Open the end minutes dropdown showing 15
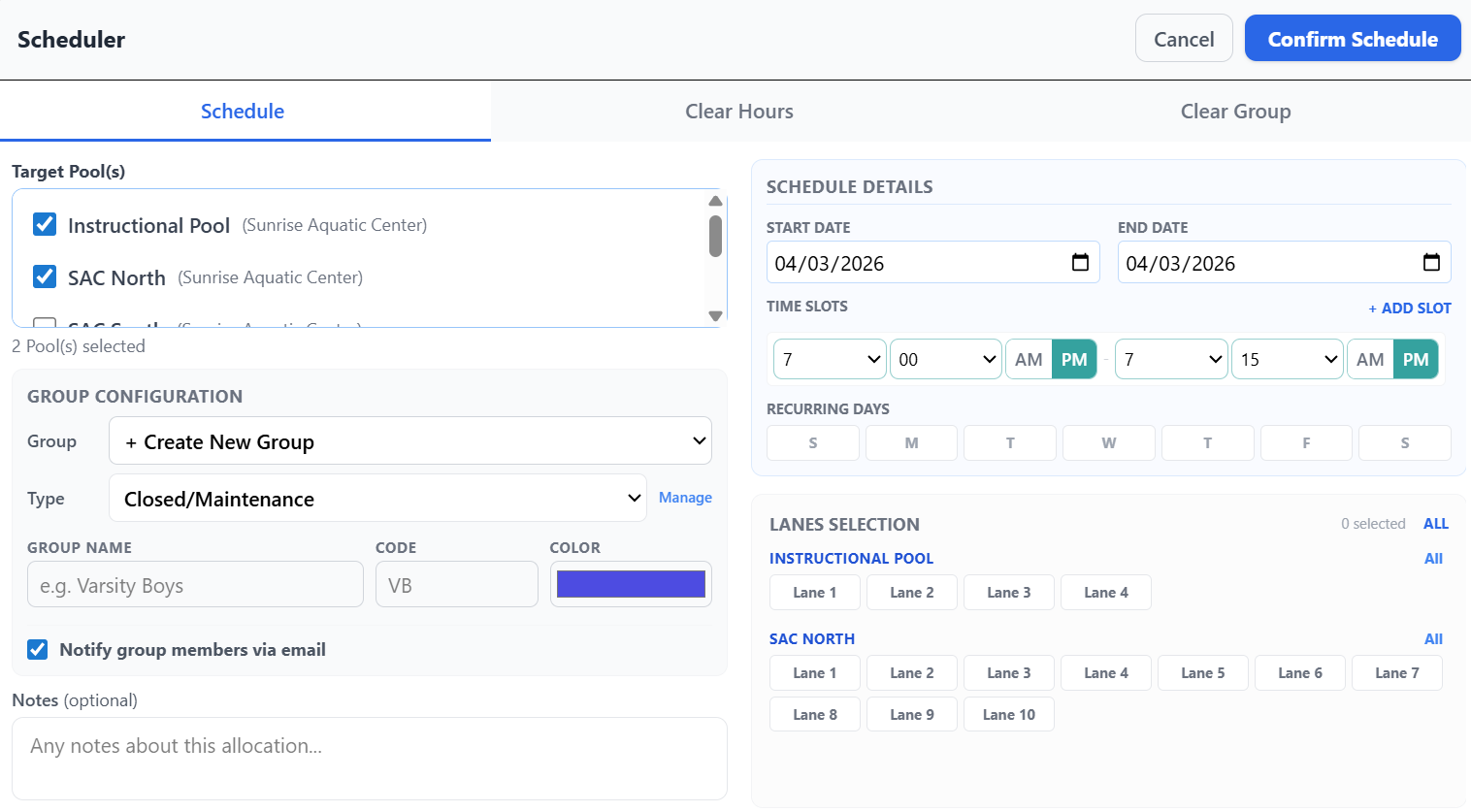Viewport: 1471px width, 812px height. 1287,359
